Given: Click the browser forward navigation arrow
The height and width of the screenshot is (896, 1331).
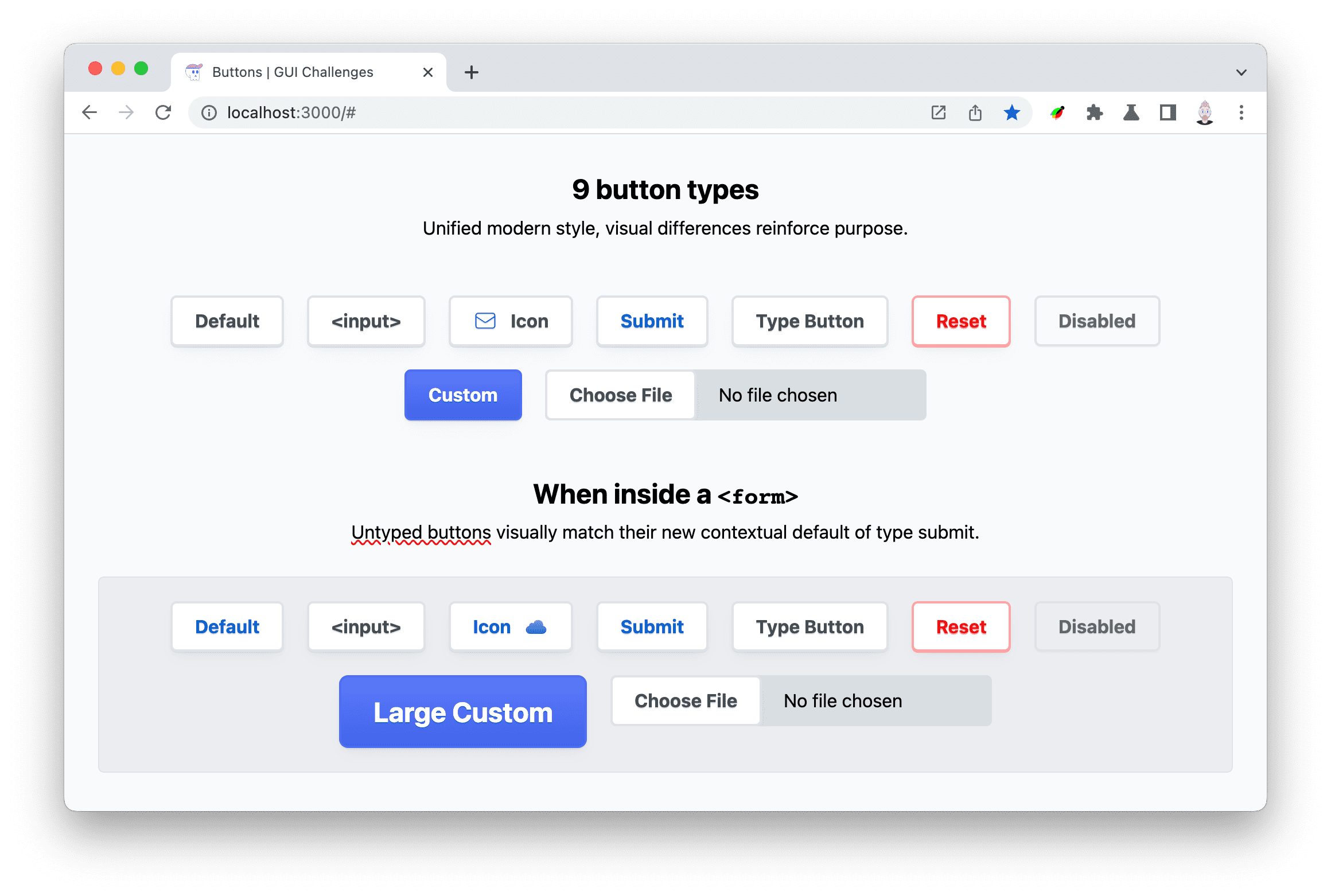Looking at the screenshot, I should coord(125,111).
